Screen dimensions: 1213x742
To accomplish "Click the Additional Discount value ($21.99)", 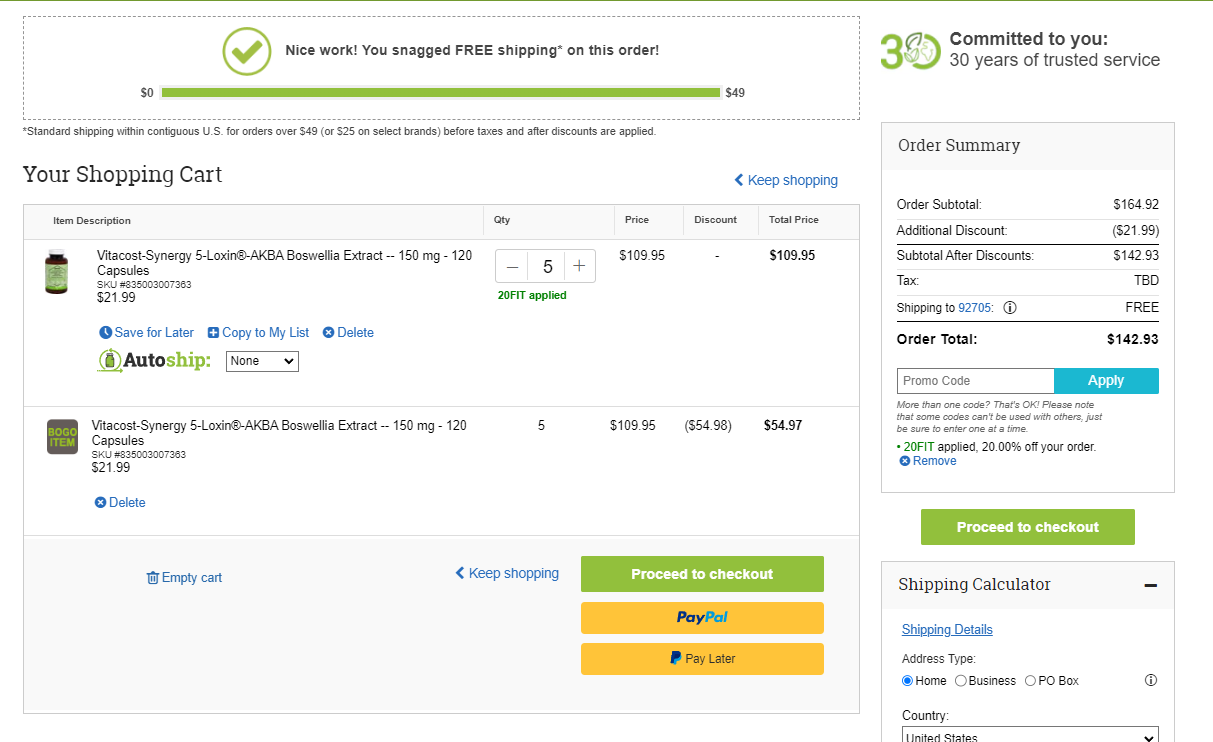I will point(1136,231).
